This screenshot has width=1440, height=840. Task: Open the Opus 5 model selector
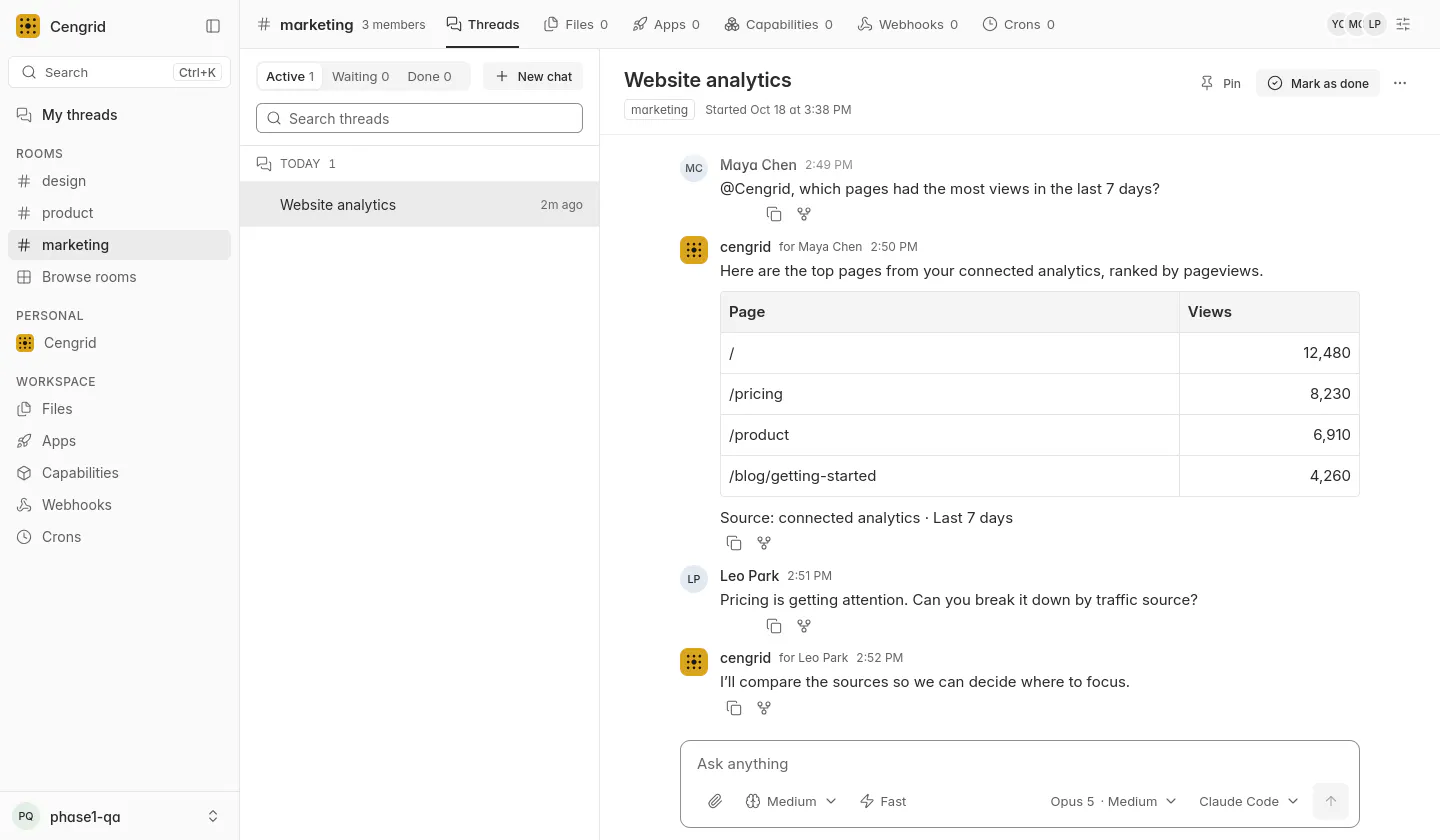point(1113,801)
